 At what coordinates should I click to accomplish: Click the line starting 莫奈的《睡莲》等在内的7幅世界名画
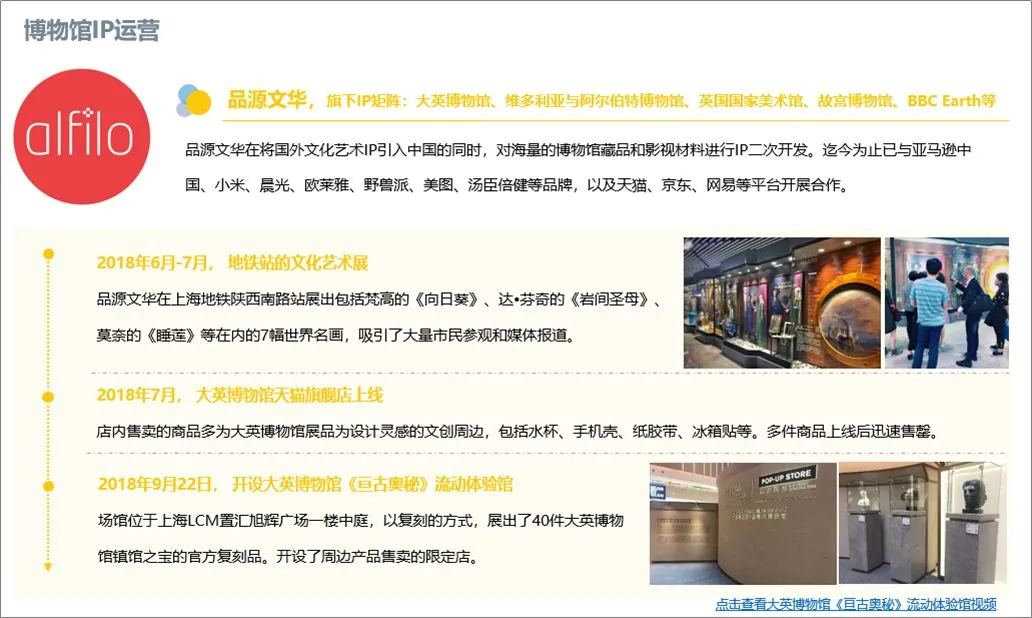tap(336, 335)
